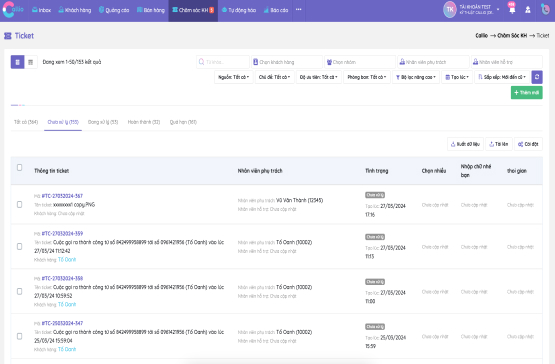The image size is (555, 364).
Task: Click the Cài đặt button
Action: pyautogui.click(x=528, y=144)
